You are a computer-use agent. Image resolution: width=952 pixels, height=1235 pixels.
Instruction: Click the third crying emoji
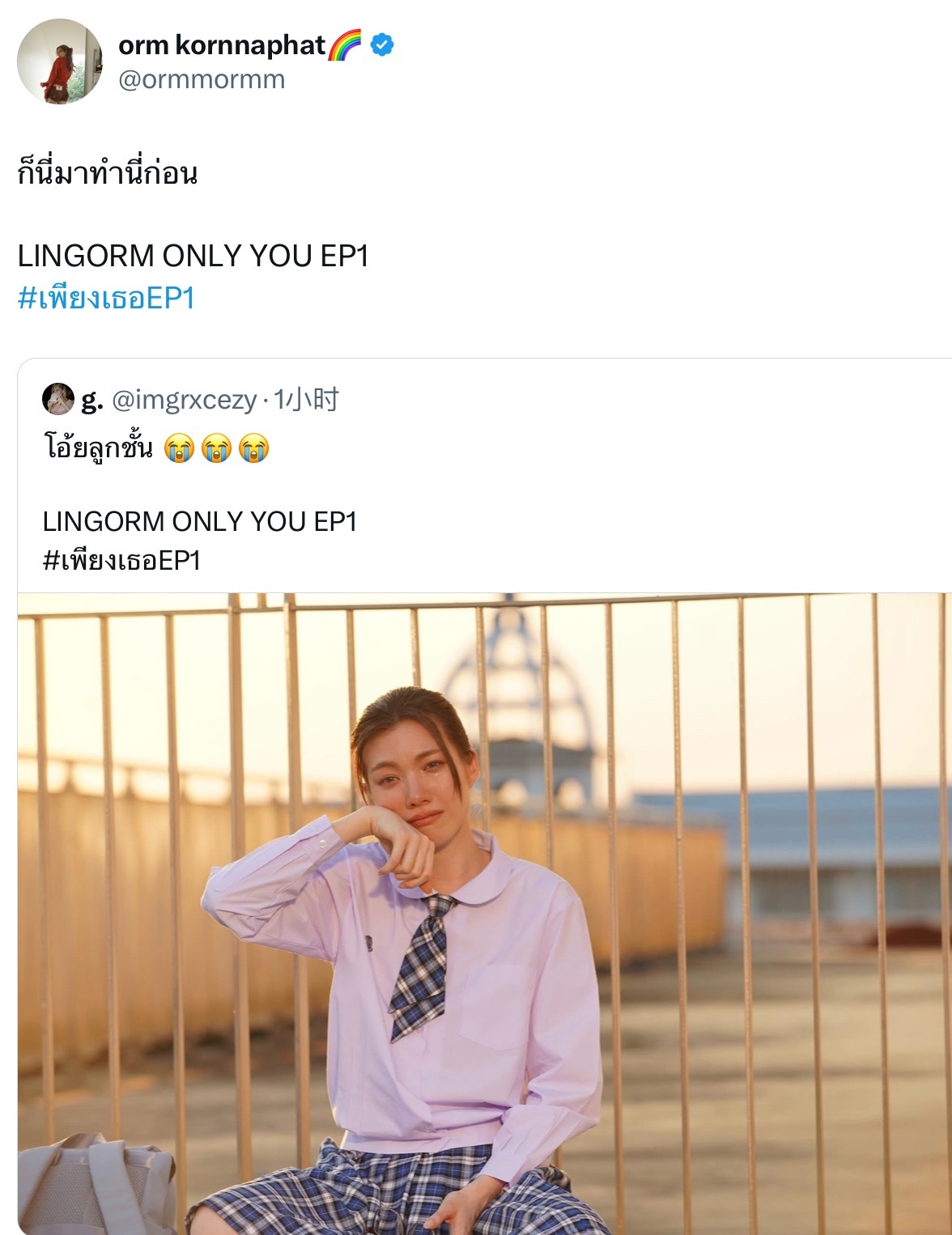(253, 448)
